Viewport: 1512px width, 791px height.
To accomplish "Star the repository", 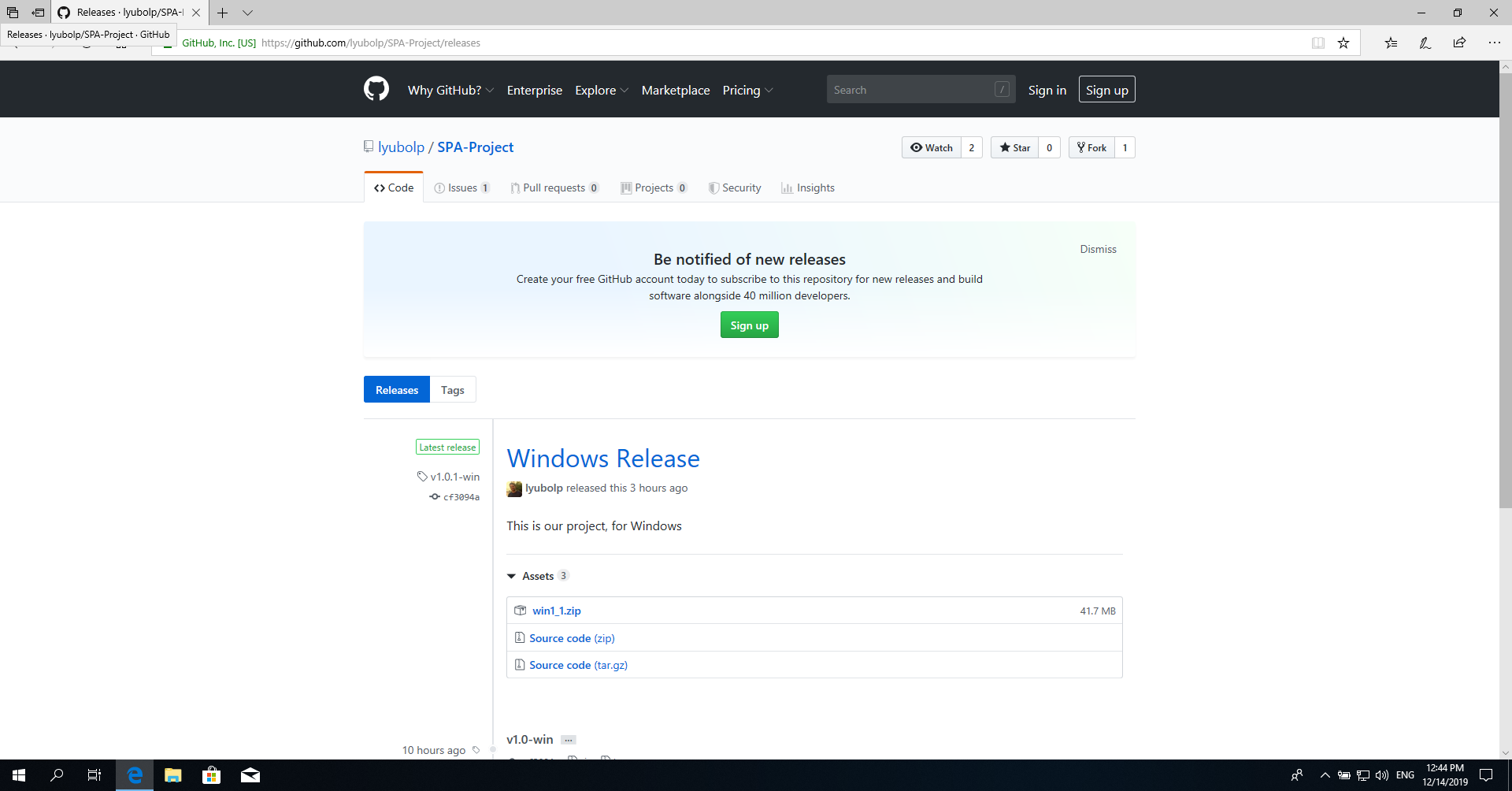I will (1014, 147).
